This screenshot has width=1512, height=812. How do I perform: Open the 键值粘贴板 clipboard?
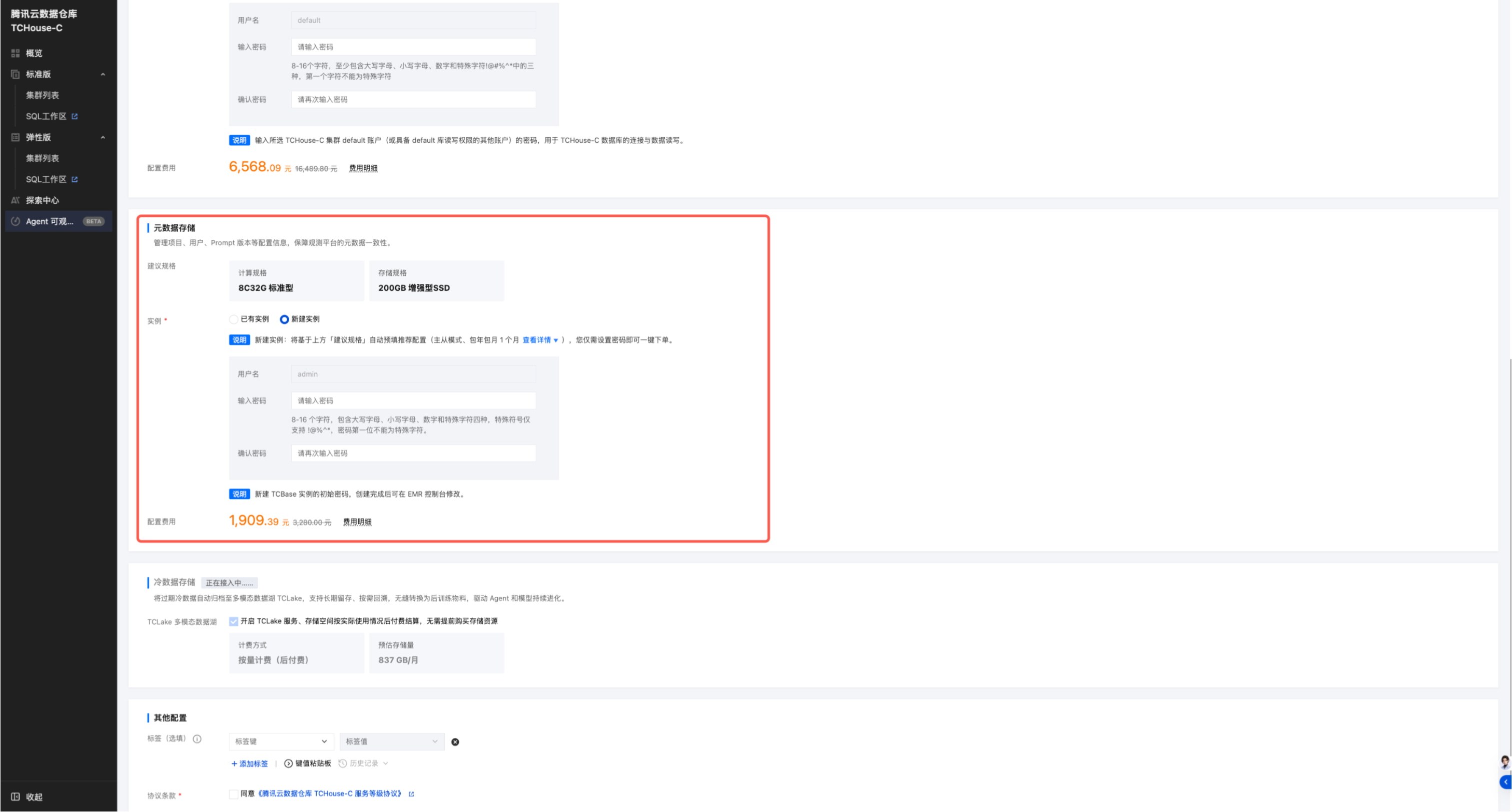click(x=308, y=764)
